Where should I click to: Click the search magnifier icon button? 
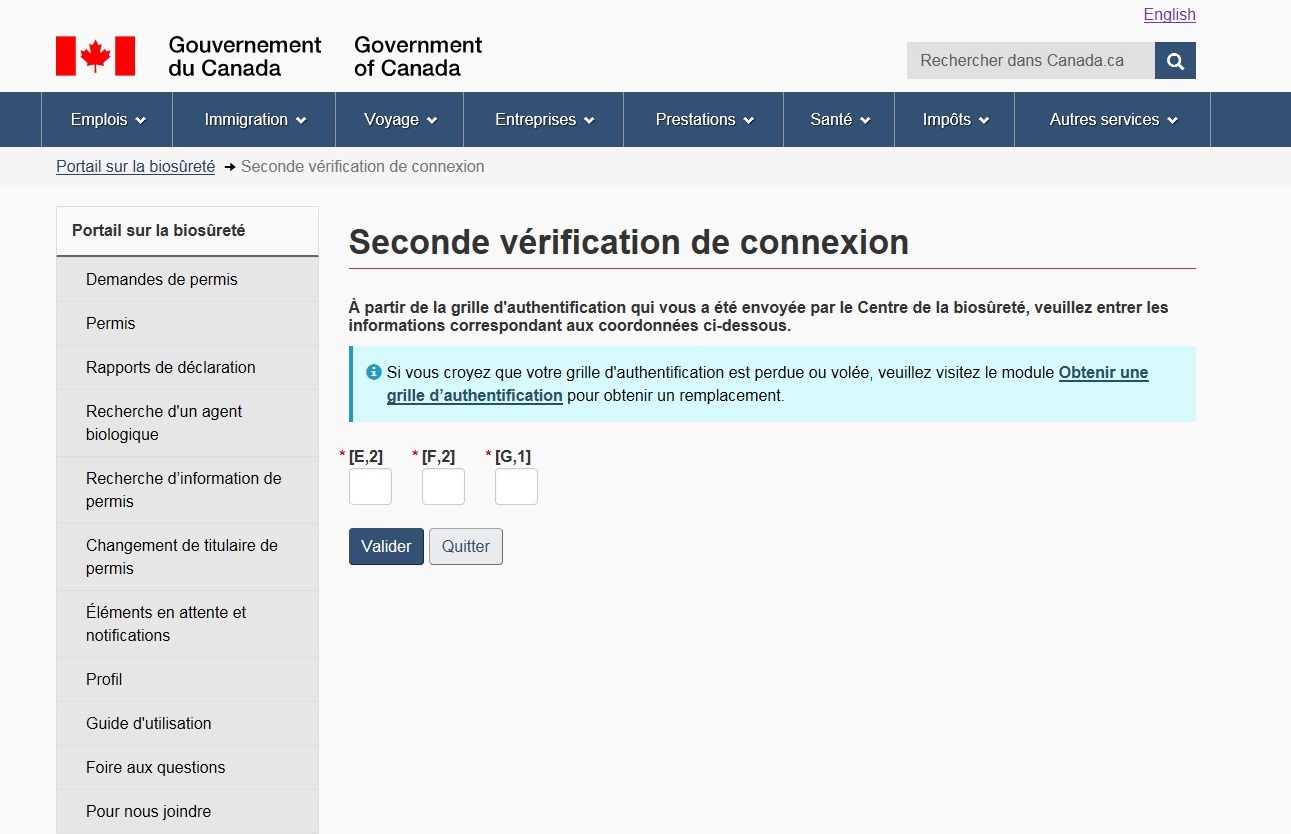click(x=1175, y=61)
